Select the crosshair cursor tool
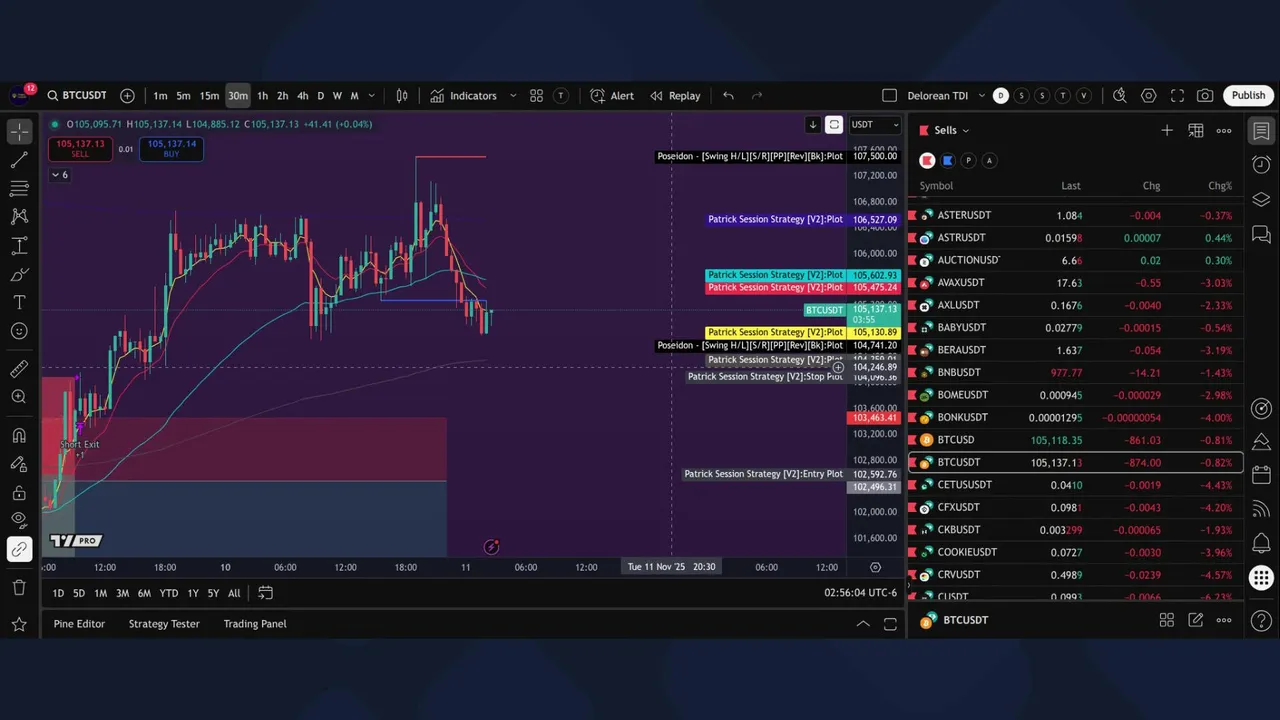This screenshot has height=720, width=1280. point(19,131)
